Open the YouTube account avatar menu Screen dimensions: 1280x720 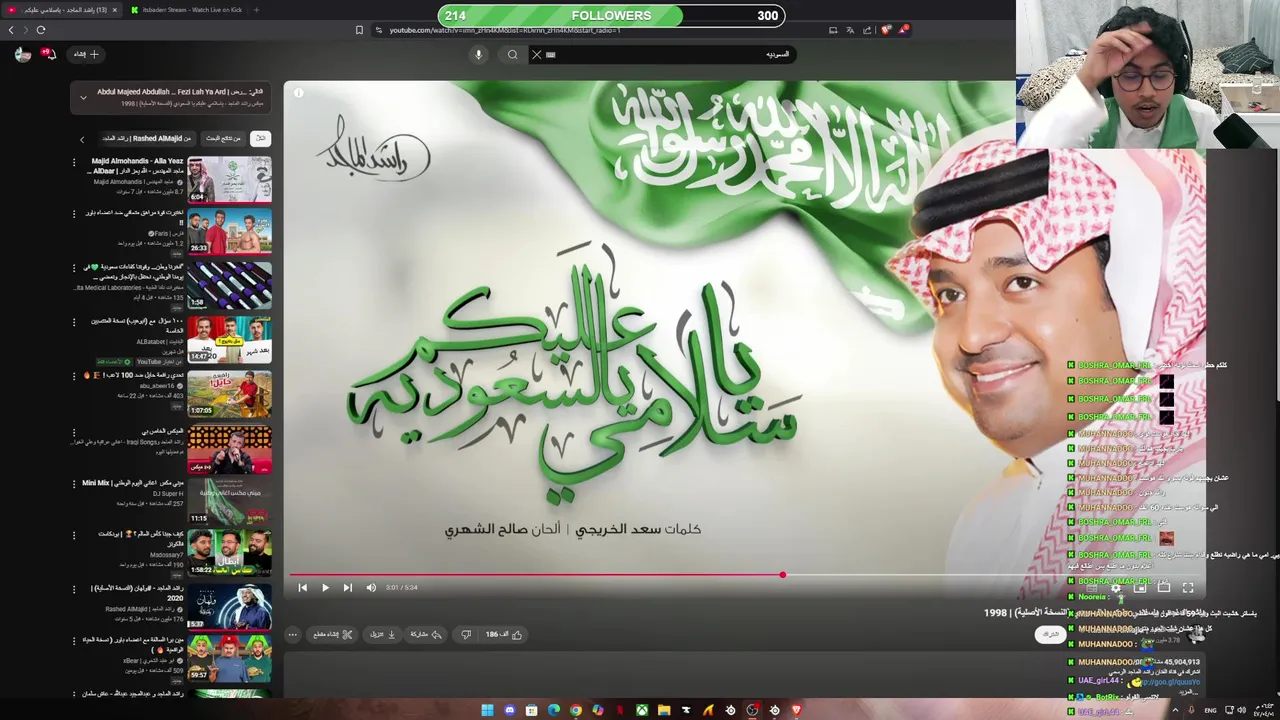point(22,54)
